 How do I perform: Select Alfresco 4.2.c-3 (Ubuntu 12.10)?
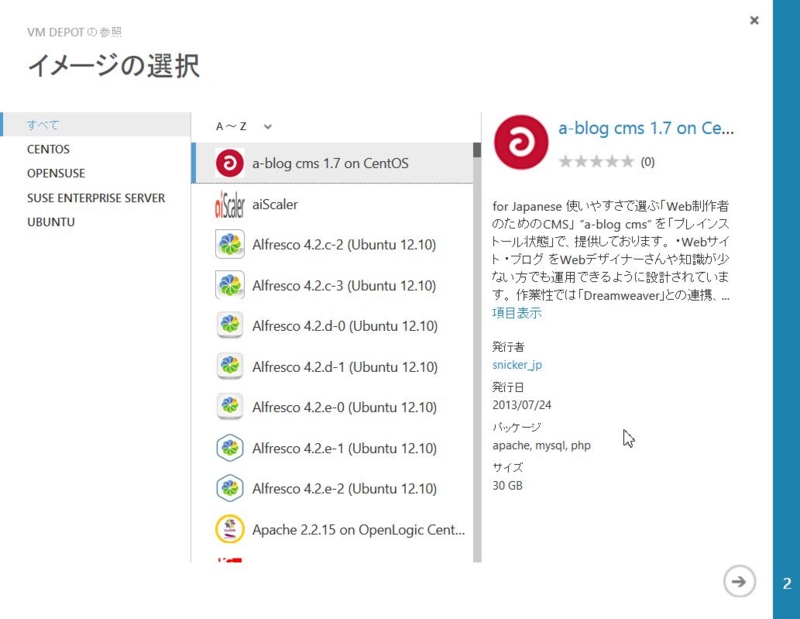333,285
